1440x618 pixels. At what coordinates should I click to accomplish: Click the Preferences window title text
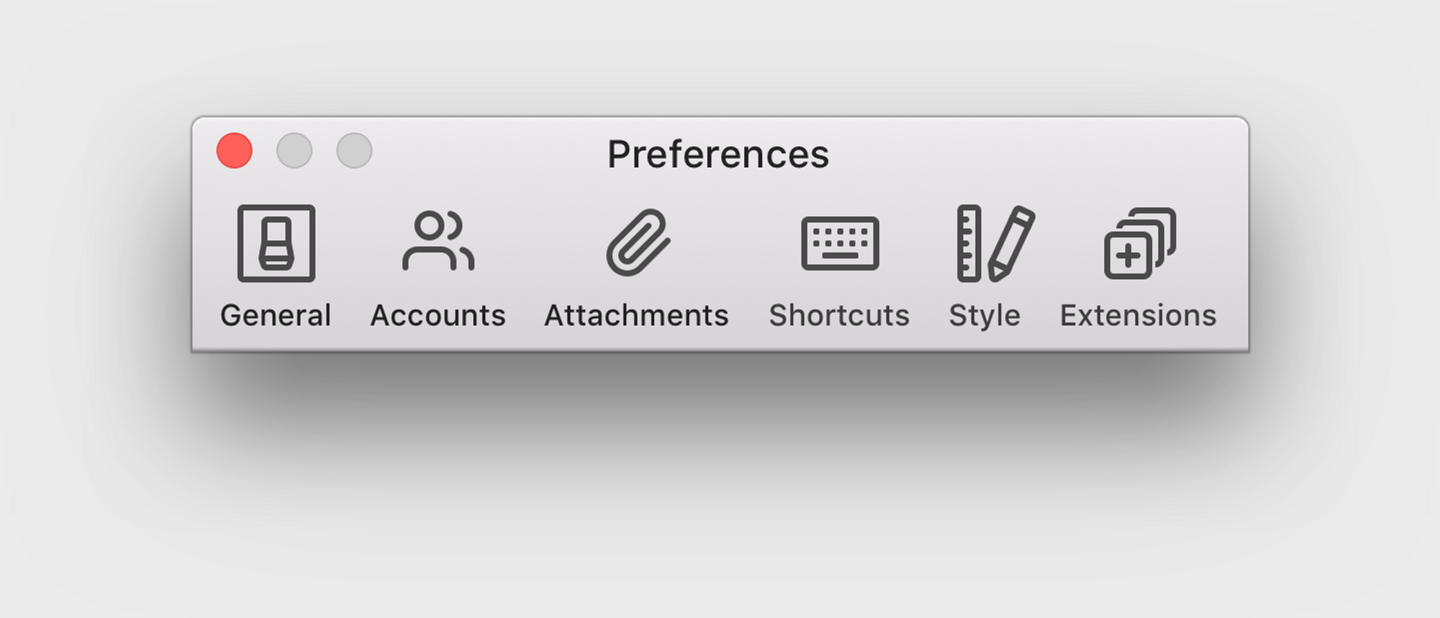718,155
